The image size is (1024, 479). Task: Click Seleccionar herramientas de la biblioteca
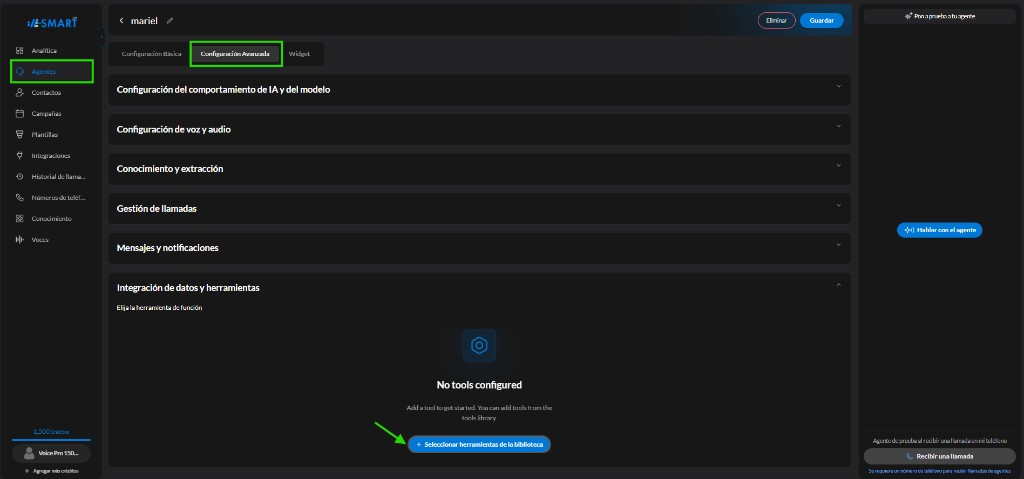point(479,444)
